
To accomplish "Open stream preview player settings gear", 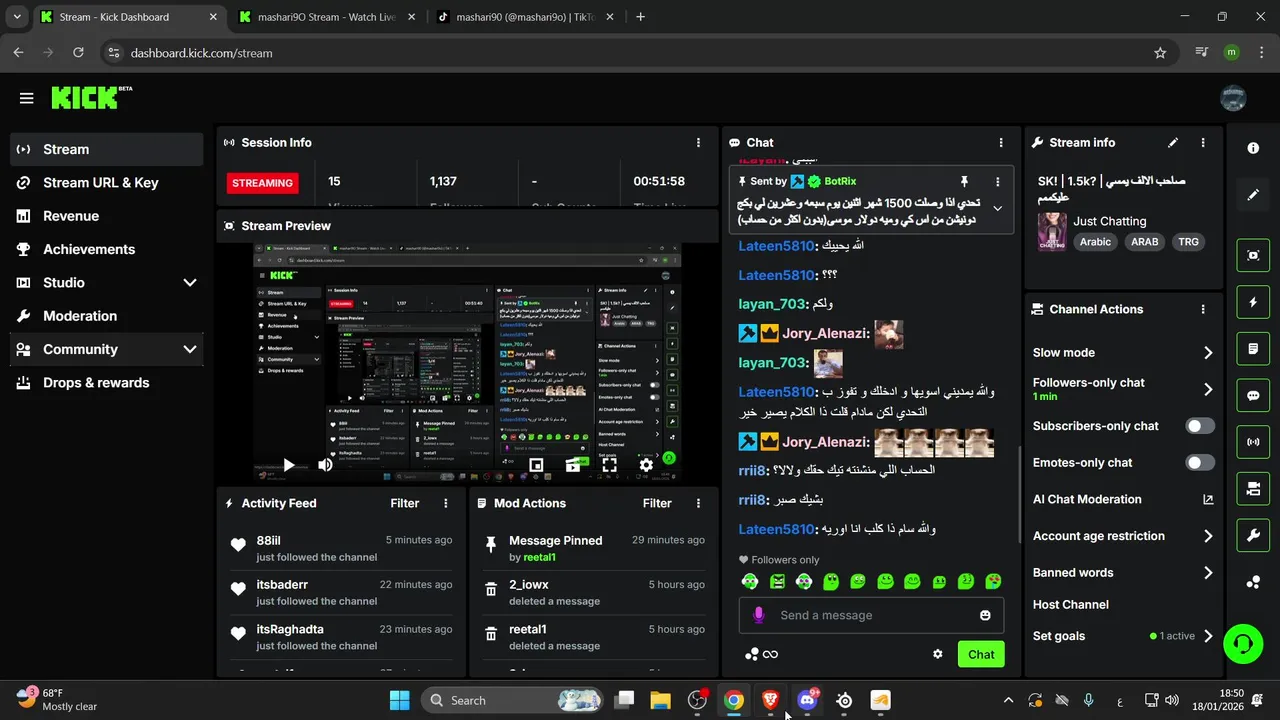I will point(646,465).
